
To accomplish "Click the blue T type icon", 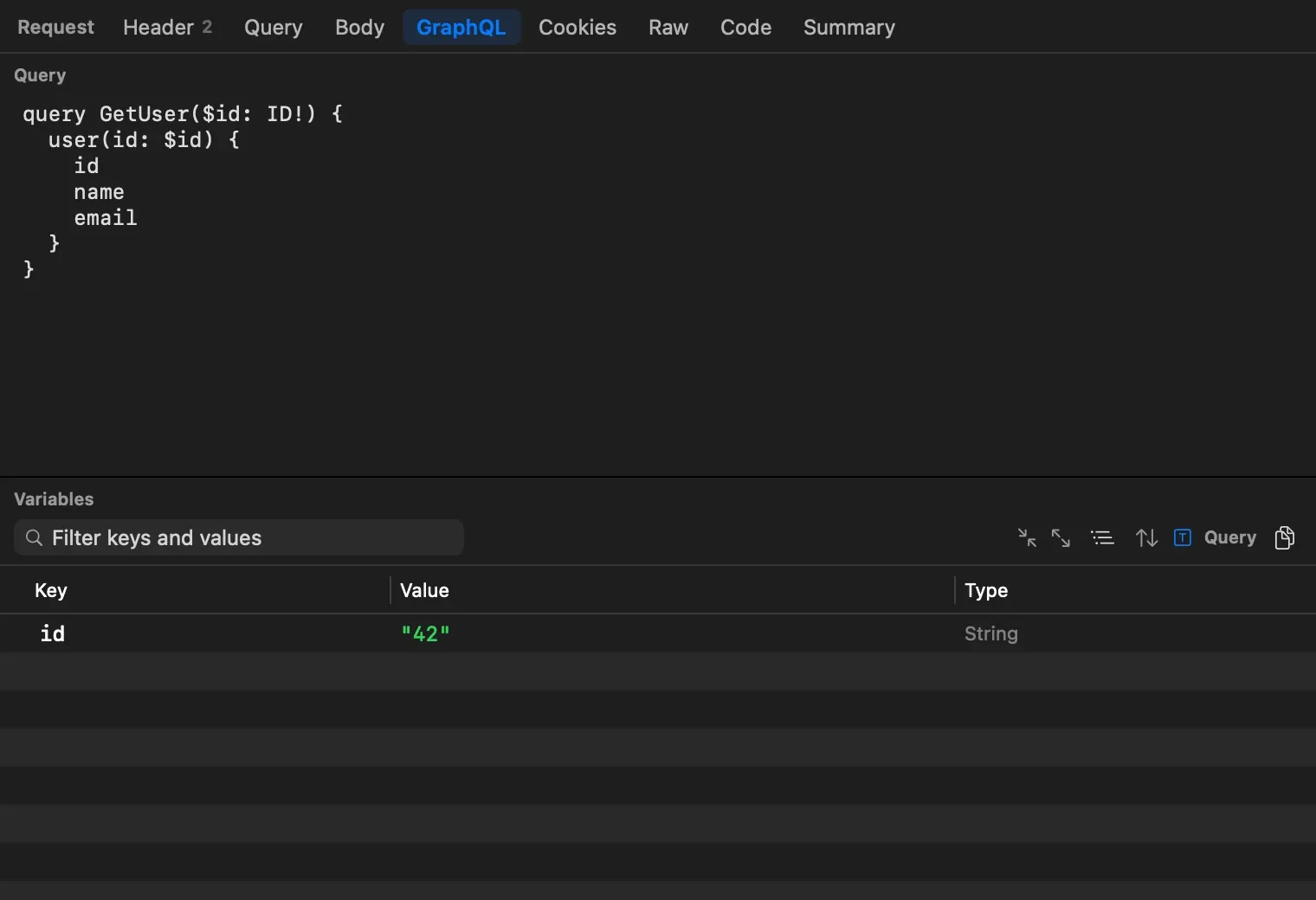I will click(1183, 537).
